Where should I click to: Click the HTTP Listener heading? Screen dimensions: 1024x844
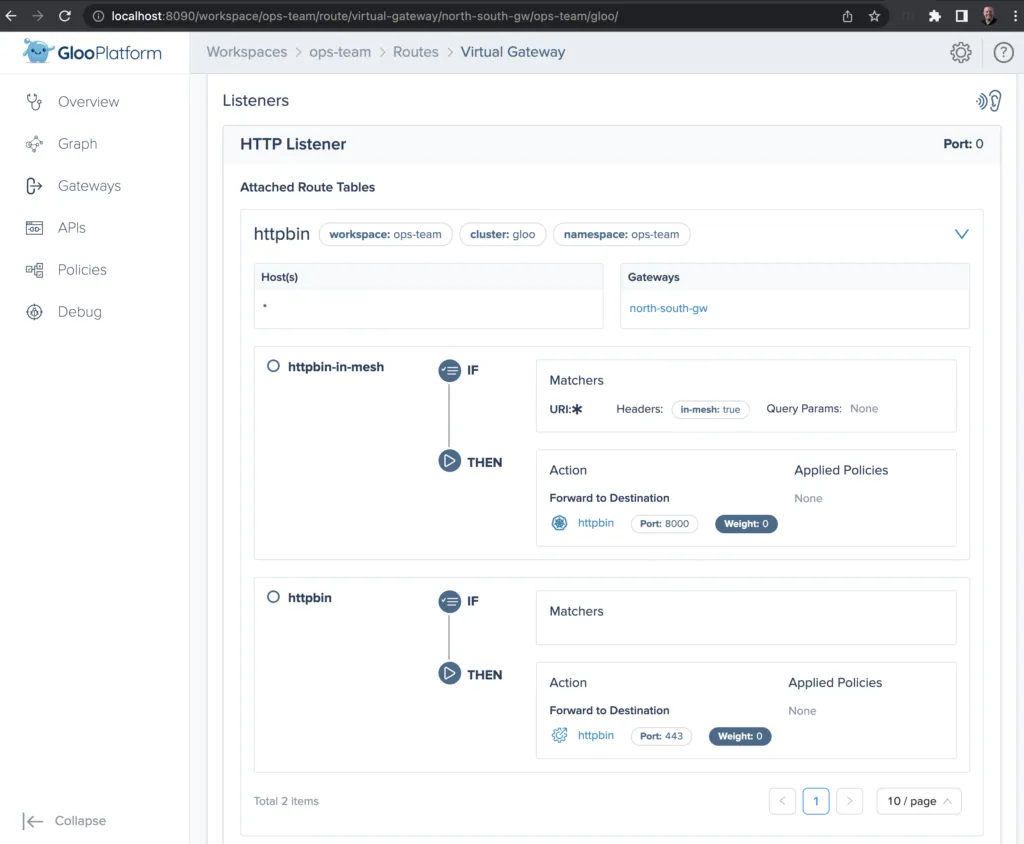tap(293, 144)
